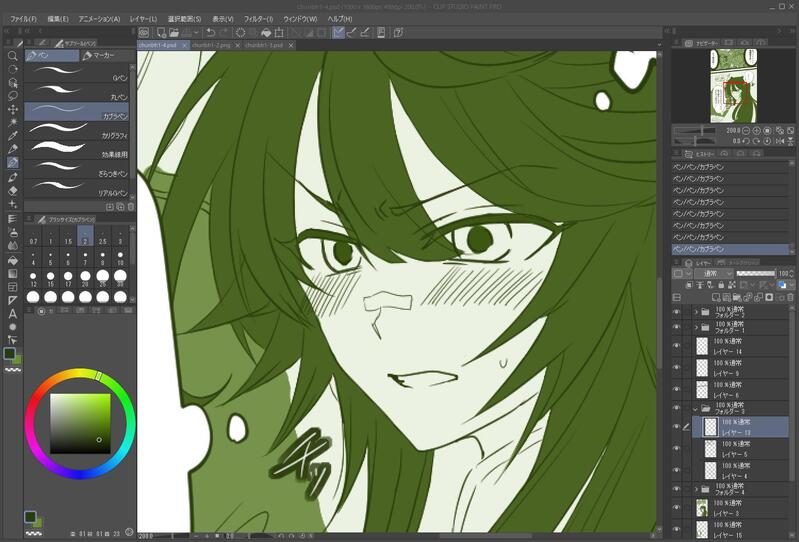799x542 pixels.
Task: Click the Navigator canvas thumbnail
Action: pos(733,86)
